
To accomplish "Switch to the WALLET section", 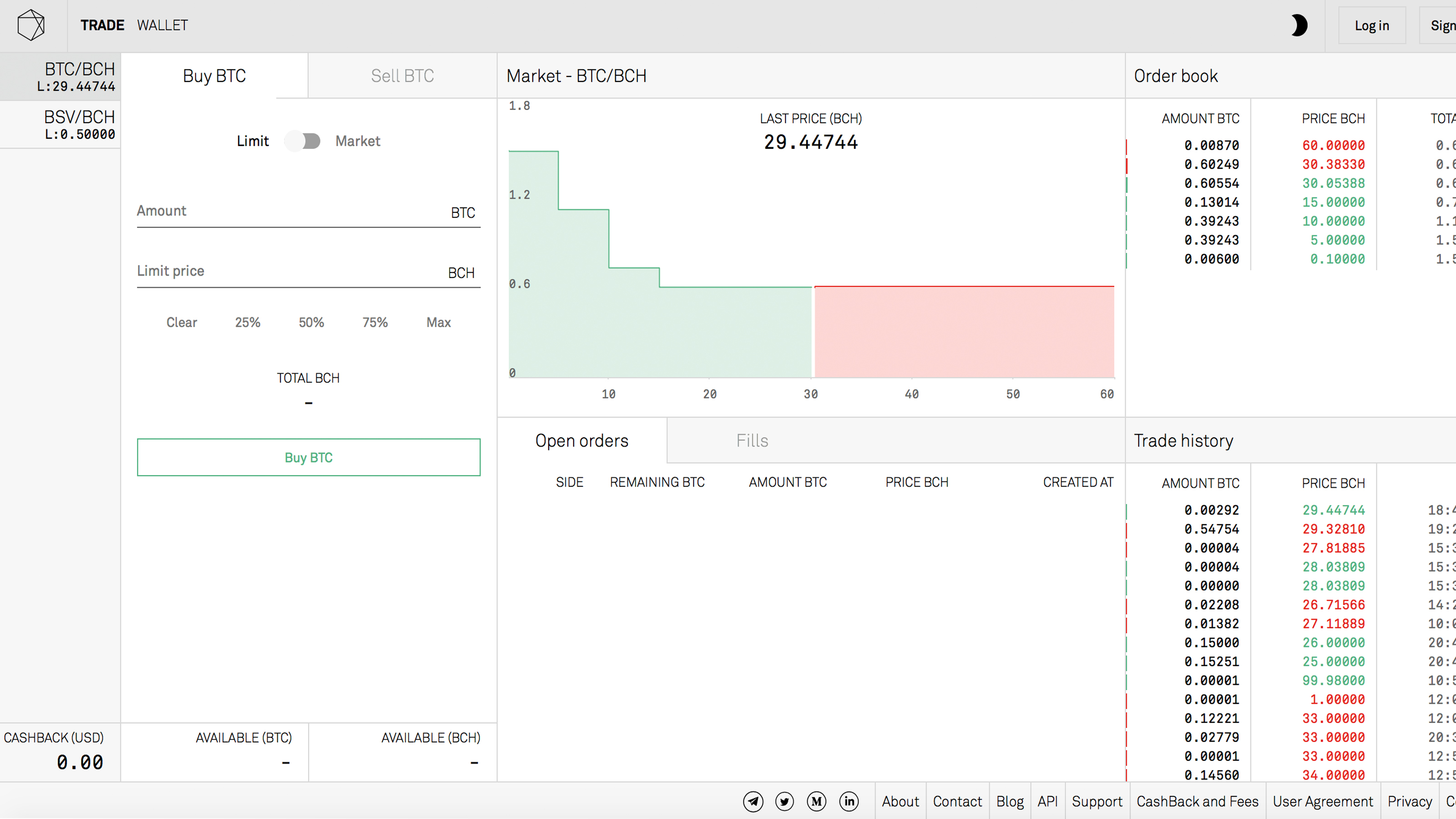I will click(162, 25).
